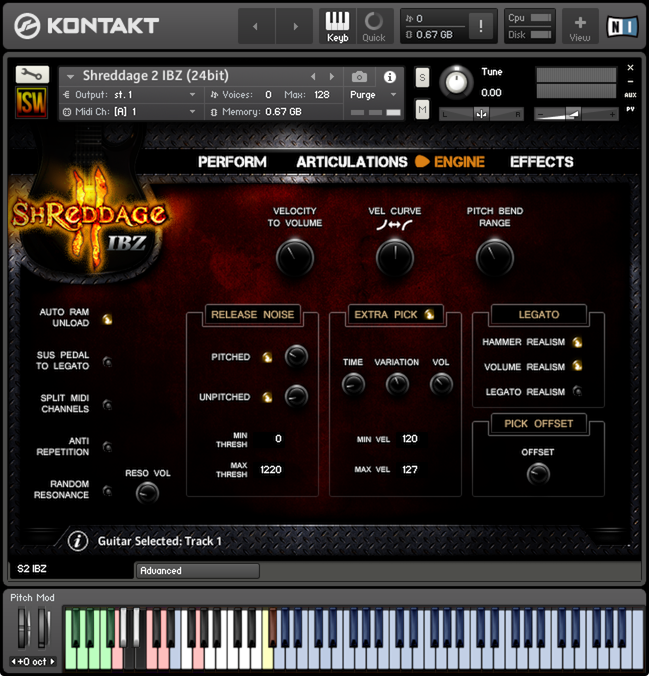The height and width of the screenshot is (676, 649).
Task: Click the Extra Pick Time knob
Action: pyautogui.click(x=353, y=385)
